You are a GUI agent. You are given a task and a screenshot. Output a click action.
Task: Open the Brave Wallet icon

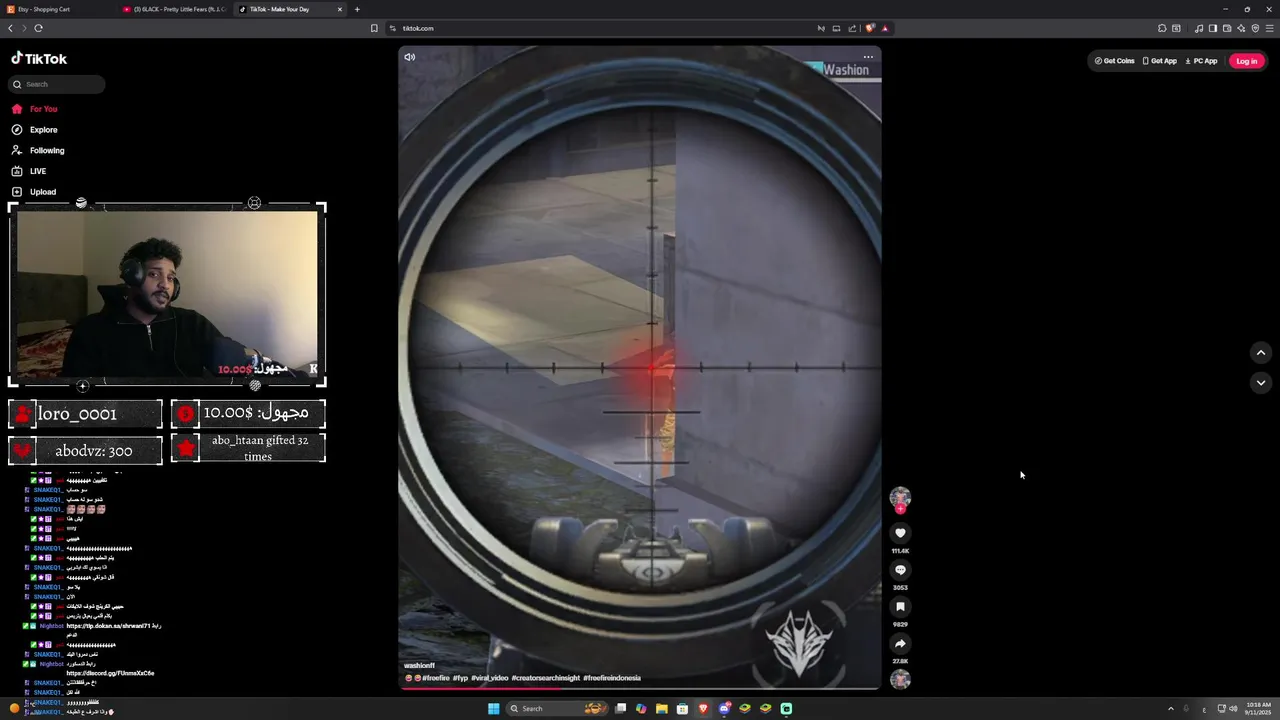tap(1226, 28)
